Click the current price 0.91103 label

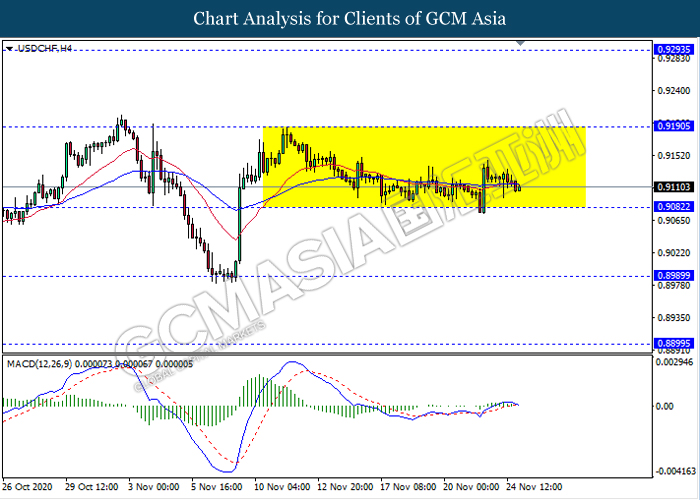pyautogui.click(x=674, y=187)
